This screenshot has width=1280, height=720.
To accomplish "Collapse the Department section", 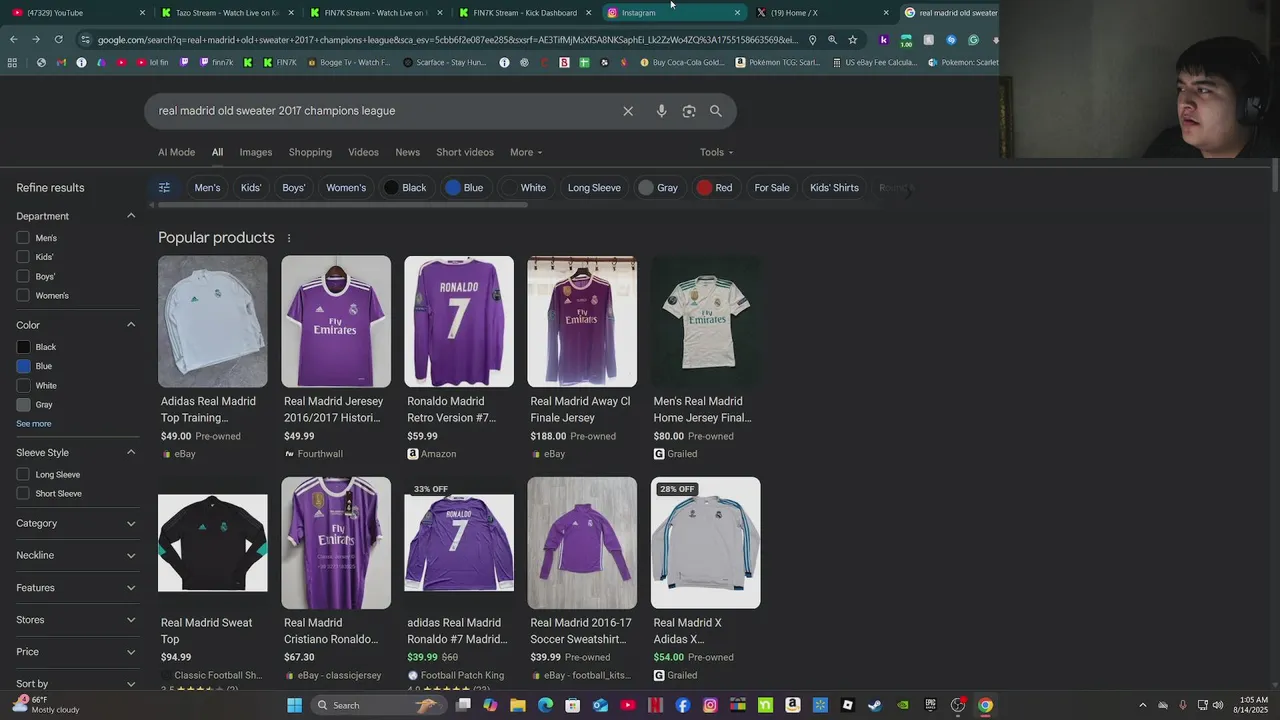I will (131, 216).
